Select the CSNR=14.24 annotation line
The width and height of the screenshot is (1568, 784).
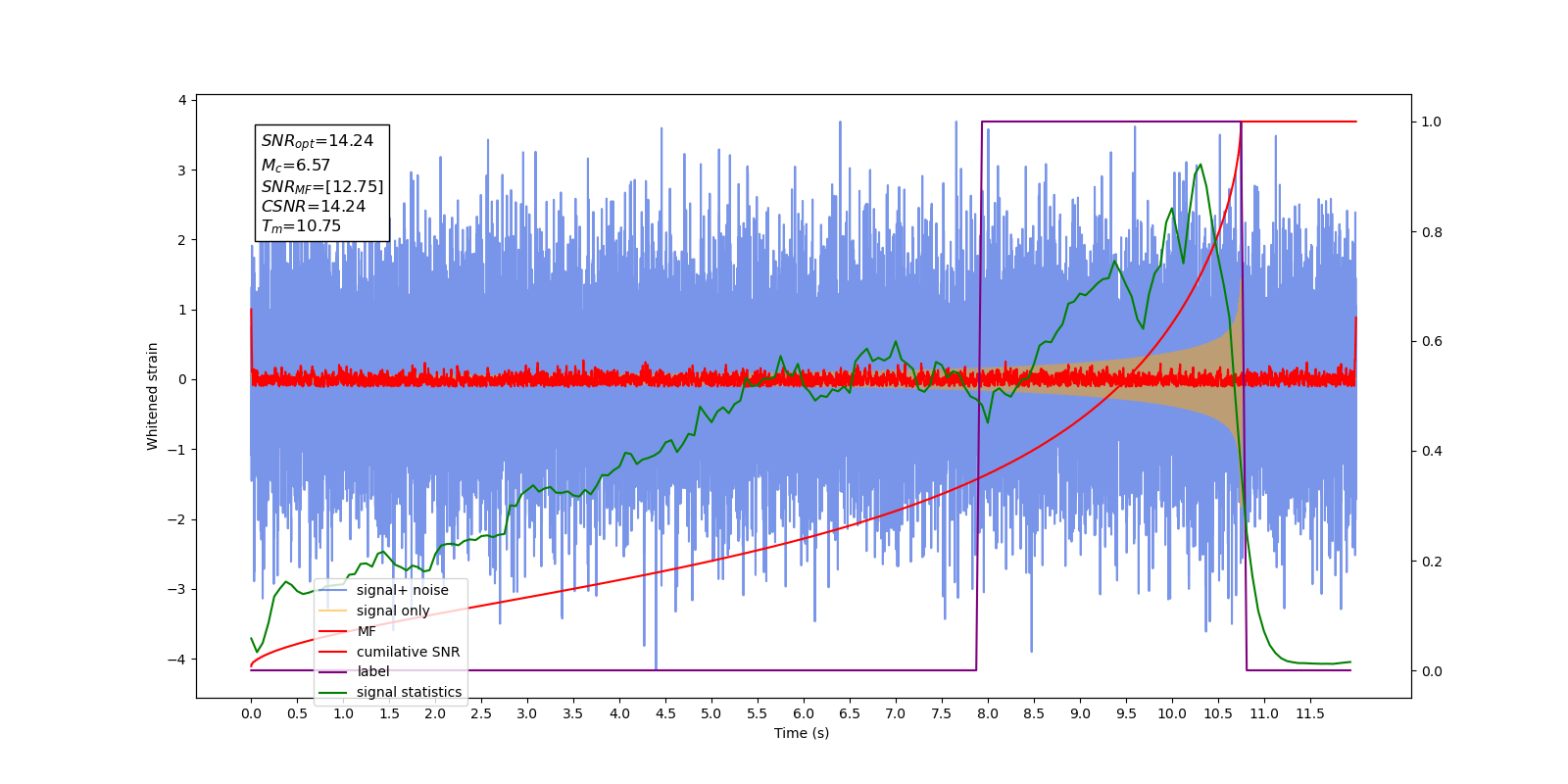[x=314, y=206]
